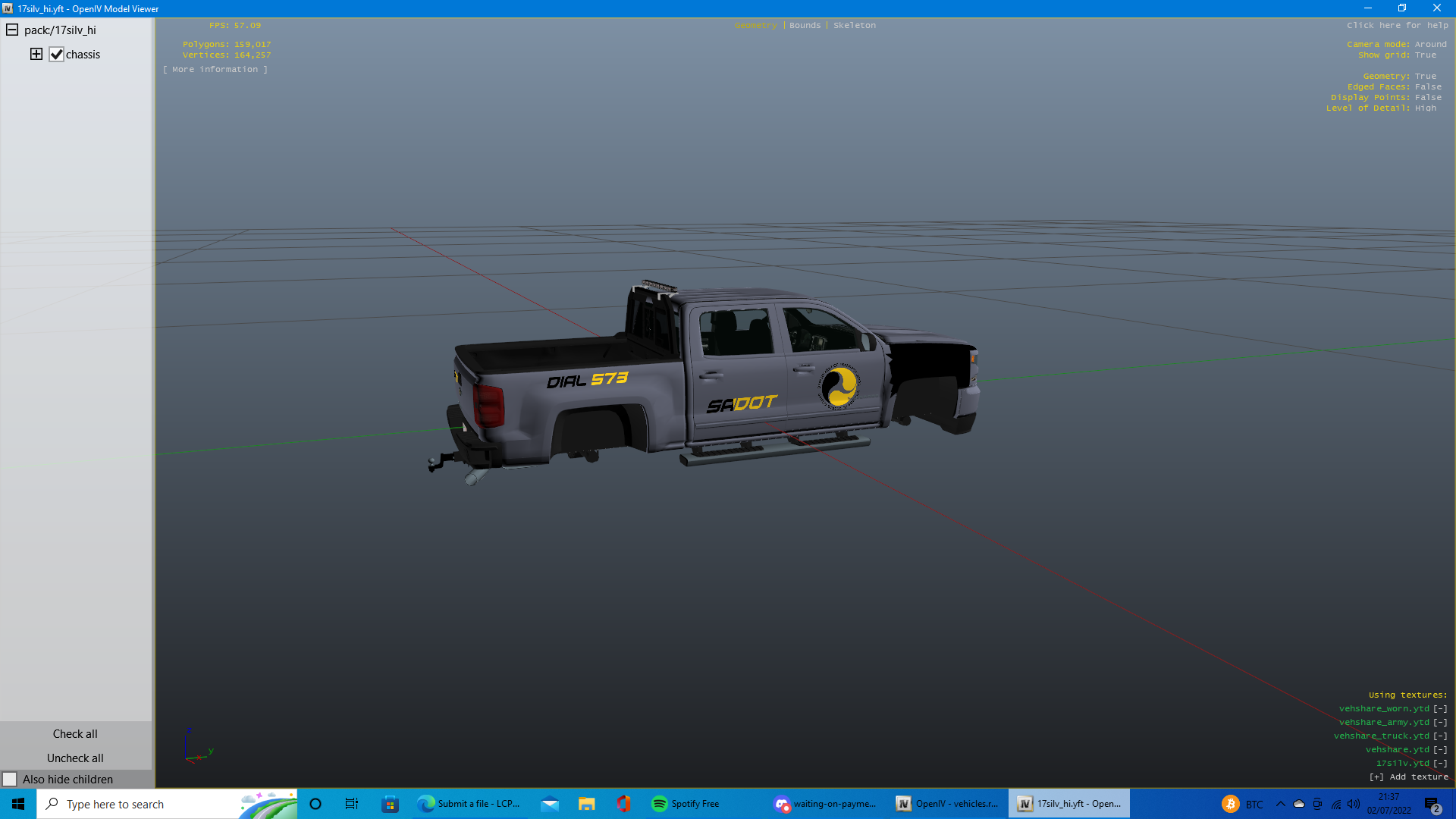The image size is (1456, 819).
Task: Click the BTC Bitcoin tray icon
Action: [x=1230, y=804]
